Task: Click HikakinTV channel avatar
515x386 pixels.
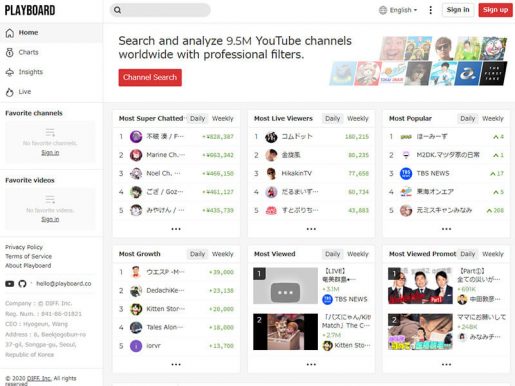Action: [x=271, y=173]
